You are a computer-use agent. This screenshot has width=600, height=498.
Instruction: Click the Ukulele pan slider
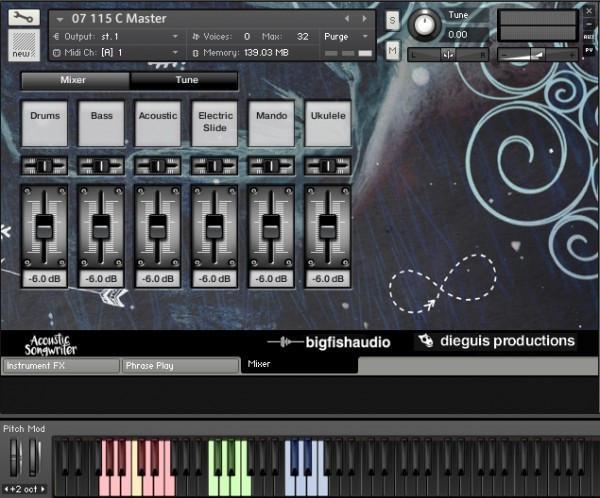pos(328,166)
